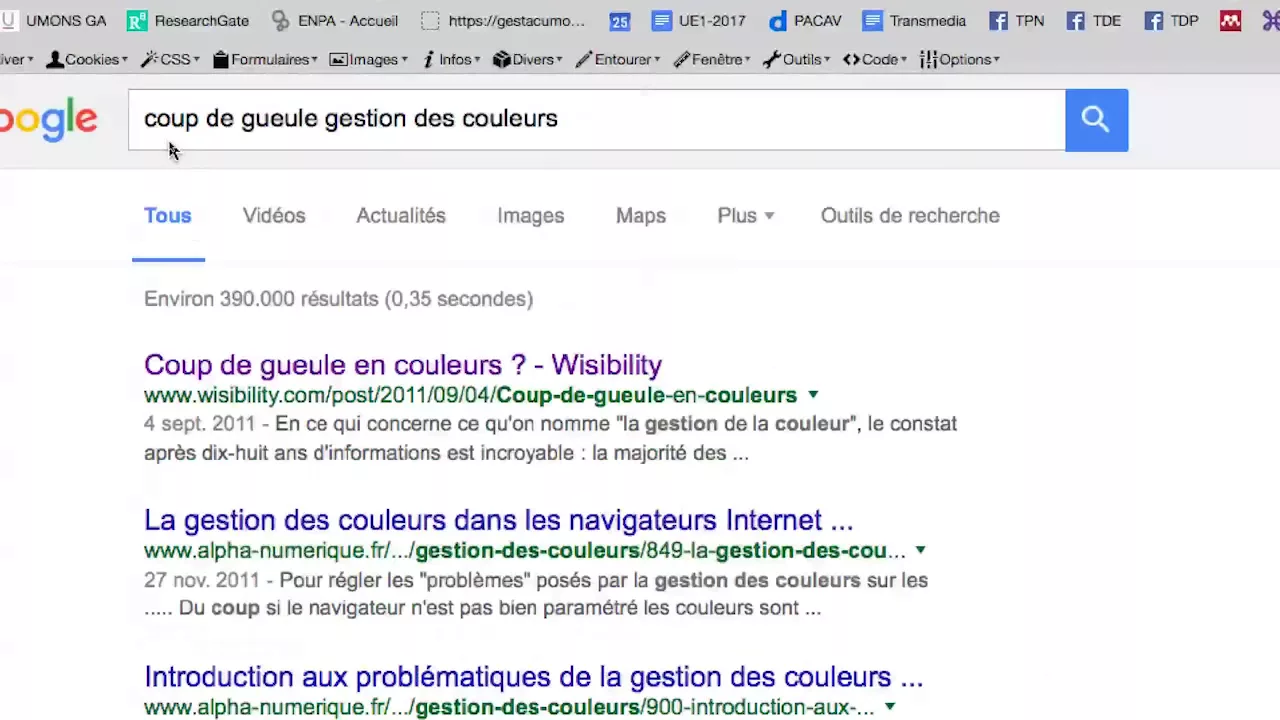
Task: Open the TDE Facebook bookmark
Action: 1094,20
